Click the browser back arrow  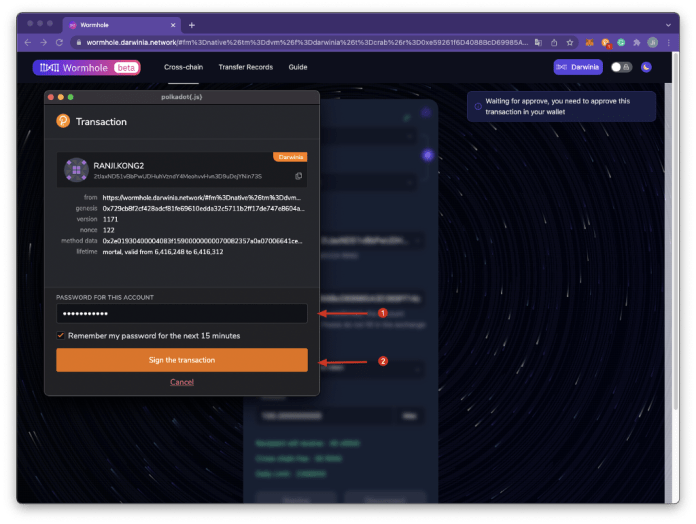(28, 43)
